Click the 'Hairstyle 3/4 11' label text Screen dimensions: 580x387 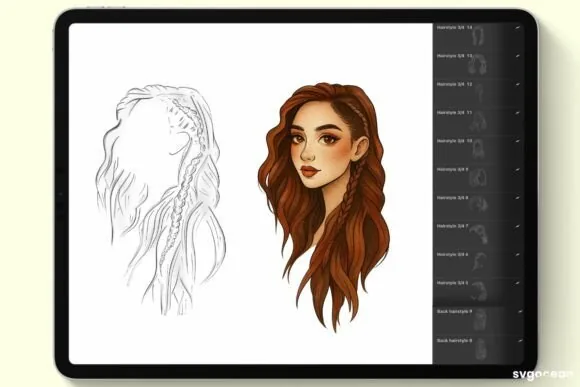coord(455,113)
